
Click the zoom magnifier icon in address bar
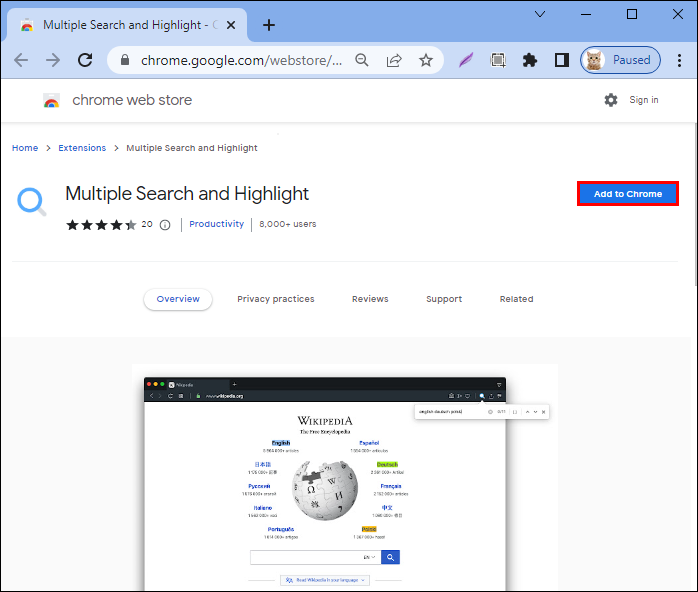[362, 60]
